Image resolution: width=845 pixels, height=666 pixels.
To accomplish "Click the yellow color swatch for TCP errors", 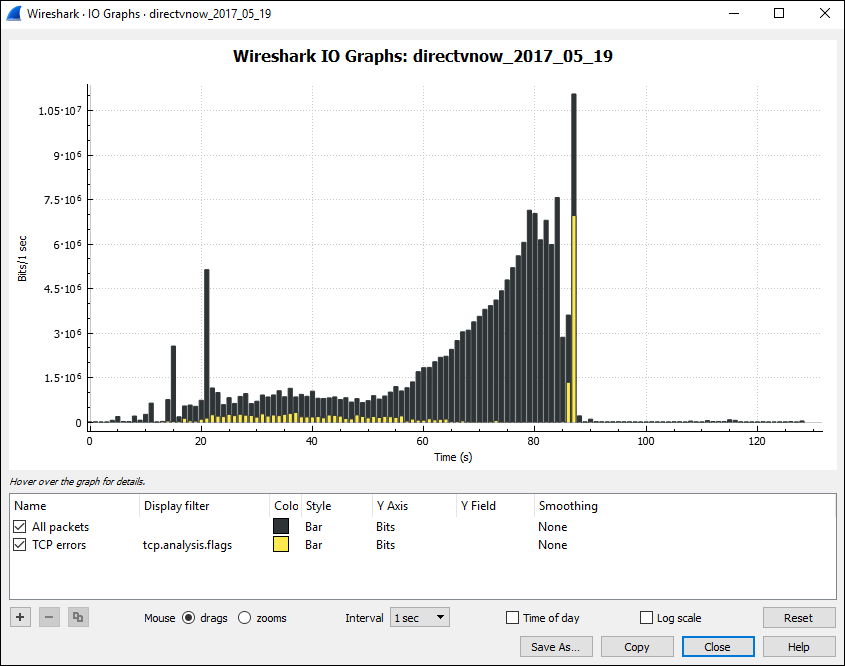I will 281,544.
